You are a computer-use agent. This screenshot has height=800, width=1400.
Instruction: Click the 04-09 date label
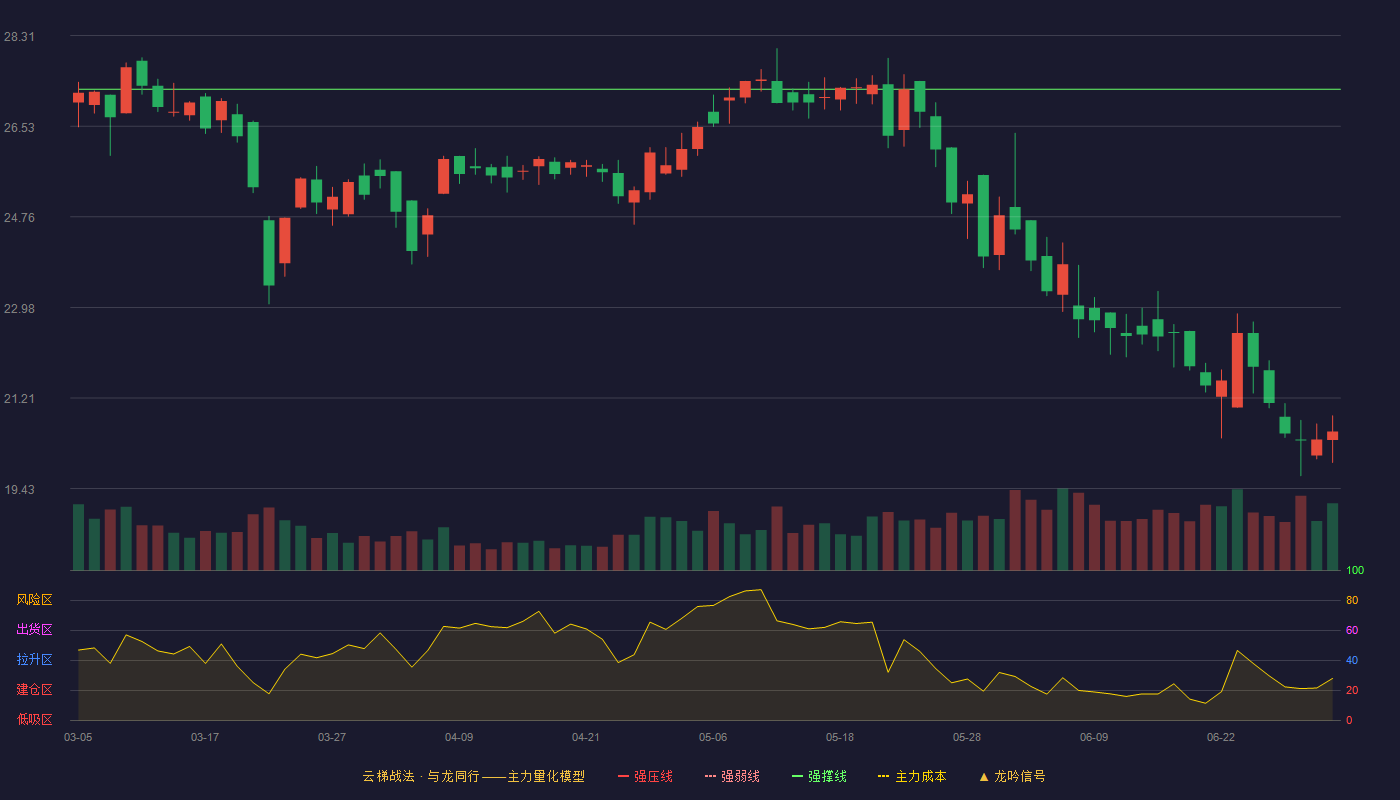point(459,737)
